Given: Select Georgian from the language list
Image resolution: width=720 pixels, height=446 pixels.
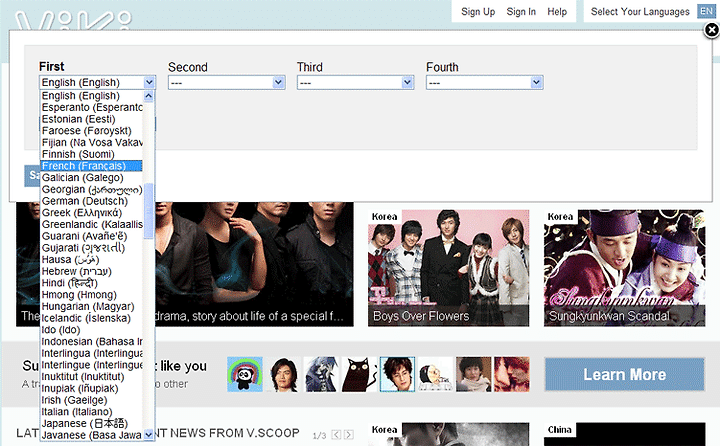Looking at the screenshot, I should click(x=92, y=189).
